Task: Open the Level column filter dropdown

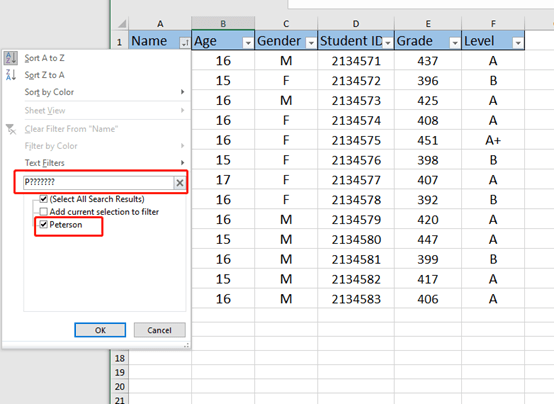Action: click(518, 43)
